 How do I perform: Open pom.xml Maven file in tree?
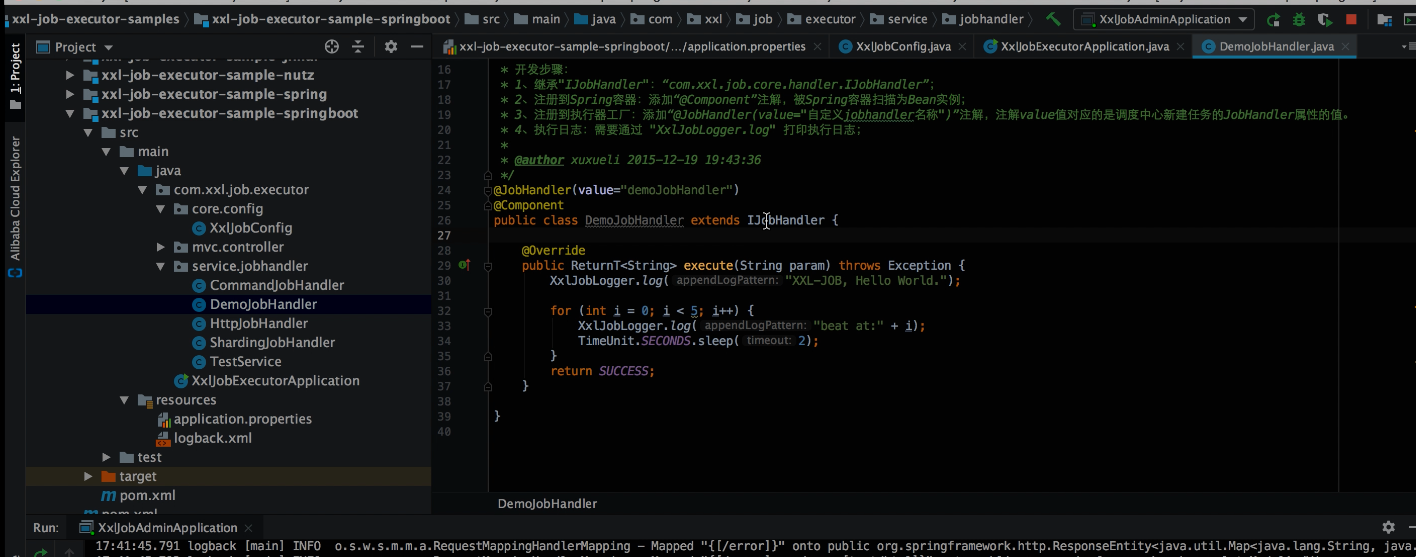pyautogui.click(x=147, y=495)
